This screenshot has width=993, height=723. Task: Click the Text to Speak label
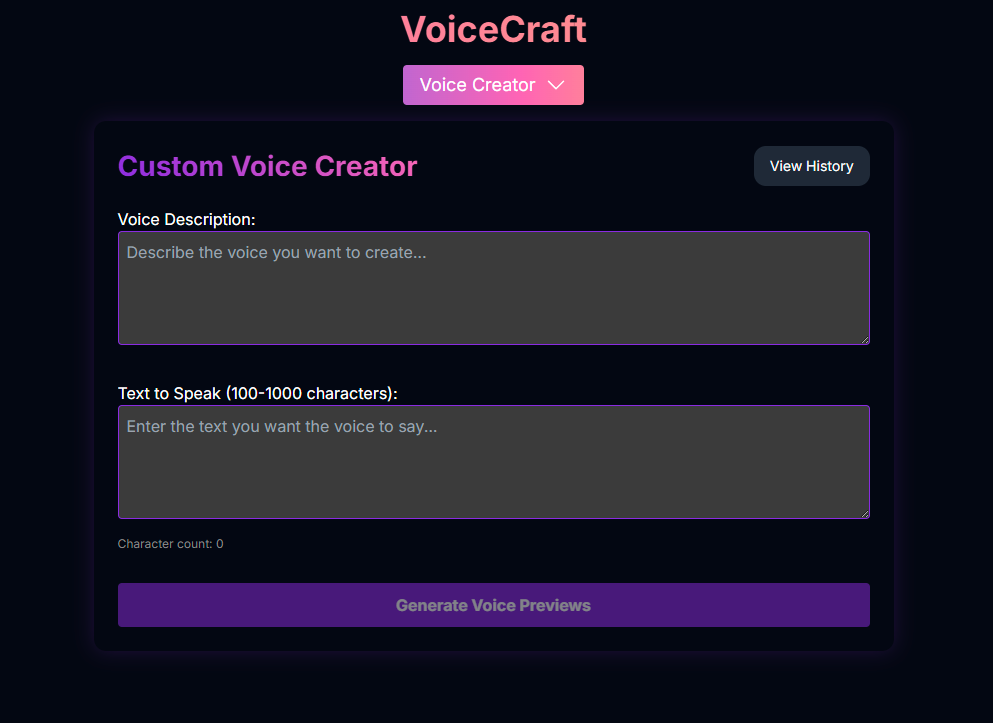tap(258, 394)
